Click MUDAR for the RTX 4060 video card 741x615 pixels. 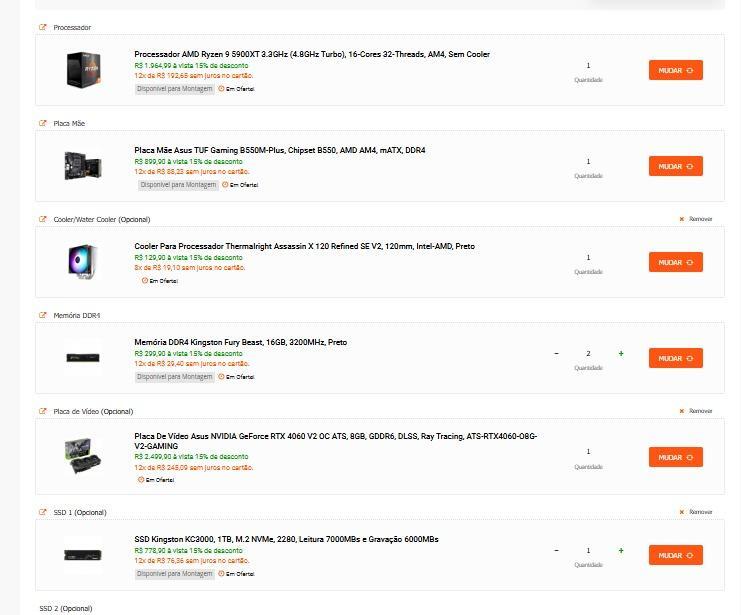(x=676, y=457)
